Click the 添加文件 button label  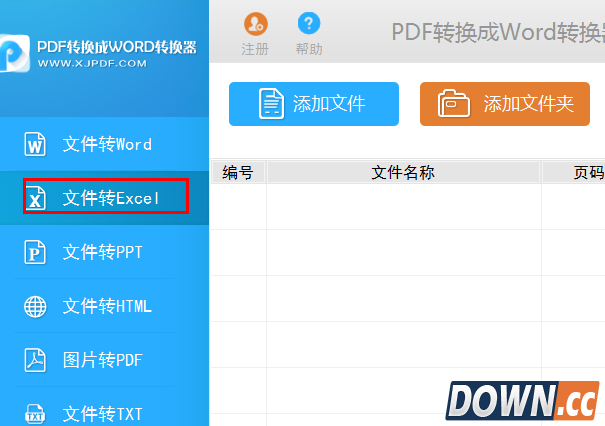coord(329,104)
